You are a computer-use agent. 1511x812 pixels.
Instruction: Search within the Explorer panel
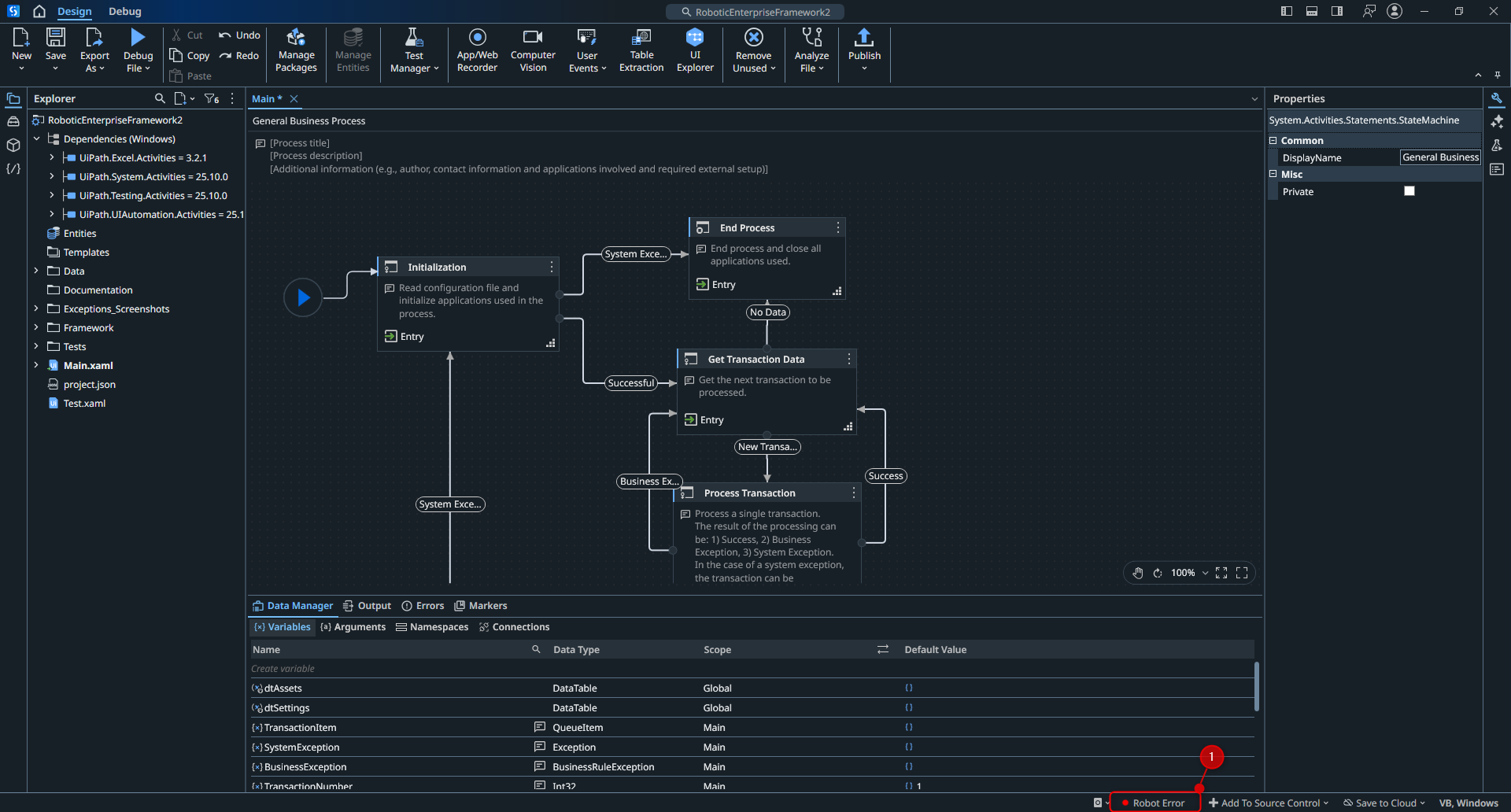tap(160, 98)
